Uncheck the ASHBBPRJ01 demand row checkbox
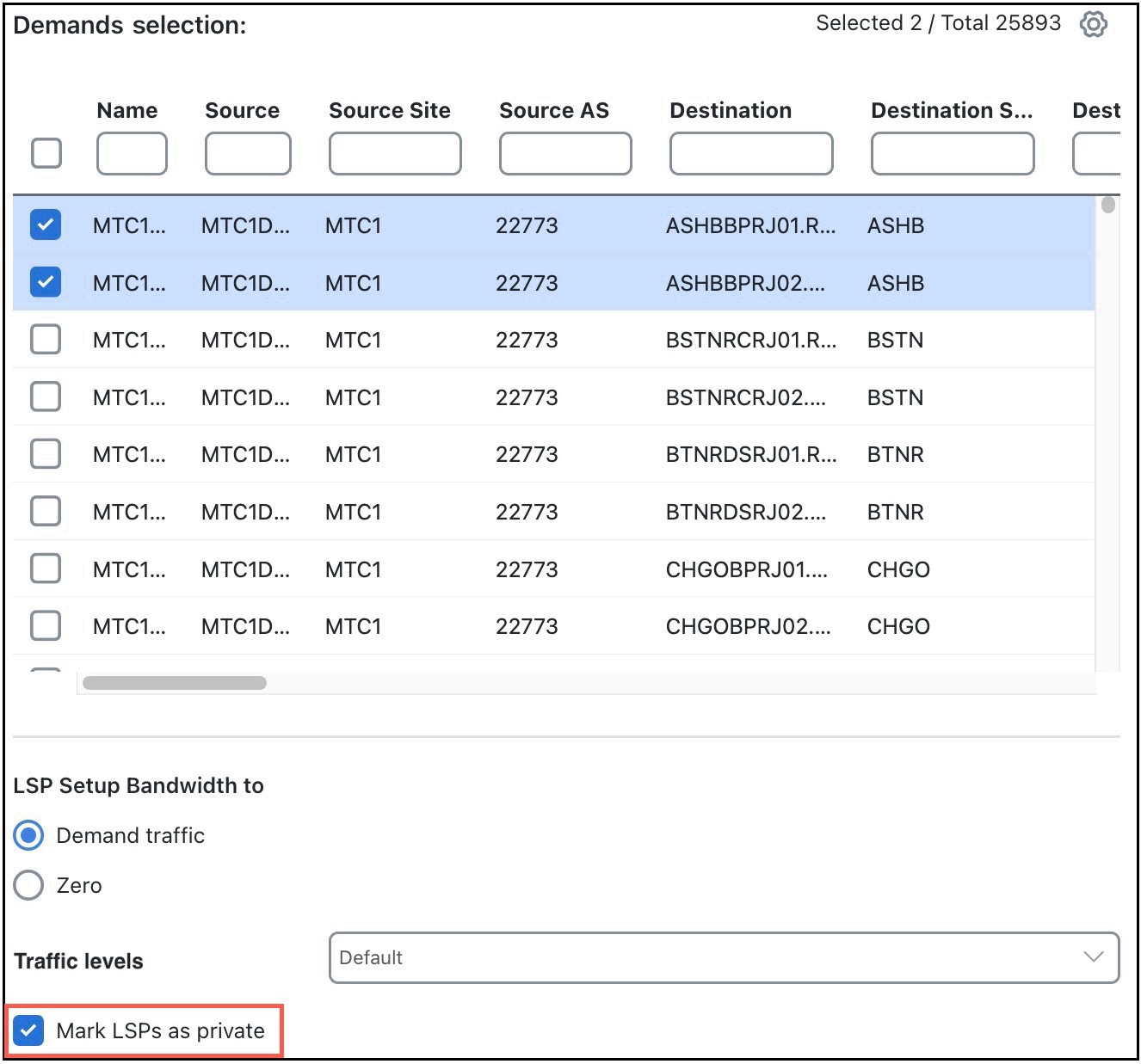The width and height of the screenshot is (1141, 1064). pos(46,224)
